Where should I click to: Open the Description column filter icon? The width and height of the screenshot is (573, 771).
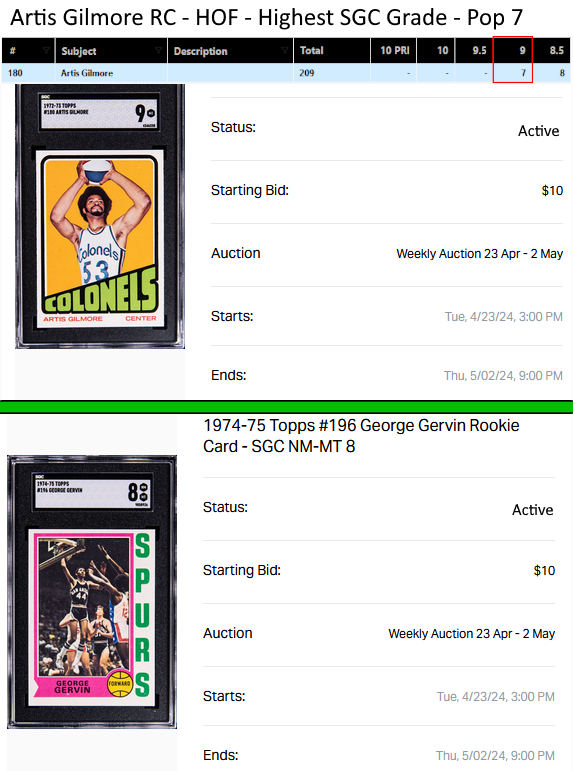[284, 50]
